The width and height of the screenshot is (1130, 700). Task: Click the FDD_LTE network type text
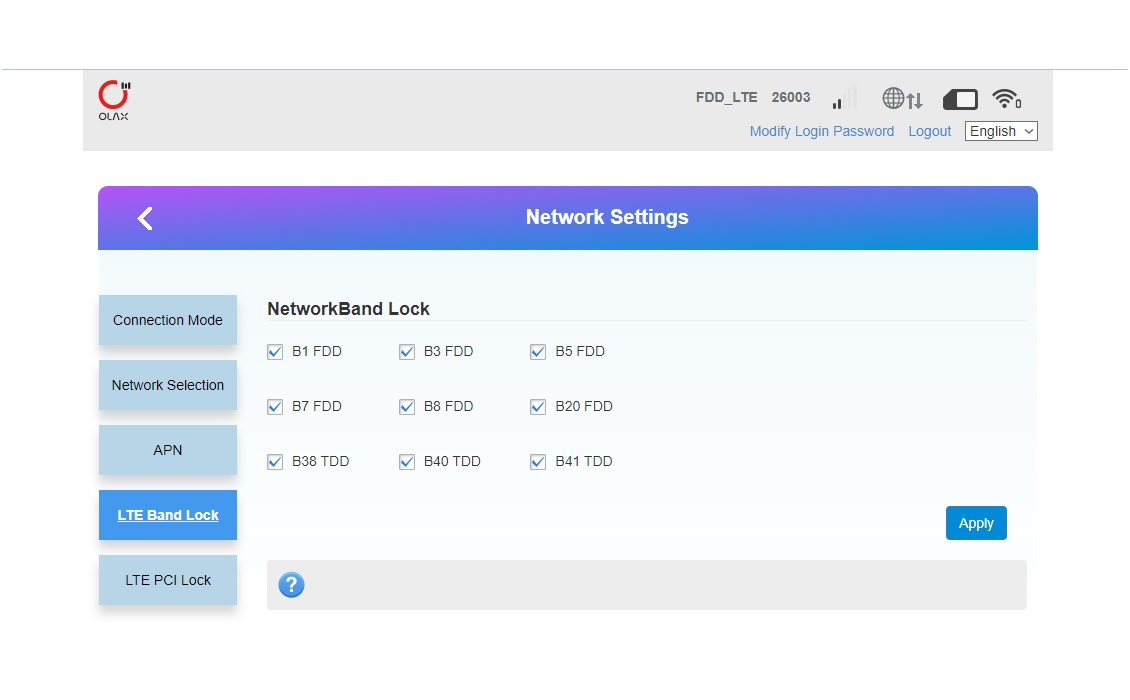click(726, 97)
